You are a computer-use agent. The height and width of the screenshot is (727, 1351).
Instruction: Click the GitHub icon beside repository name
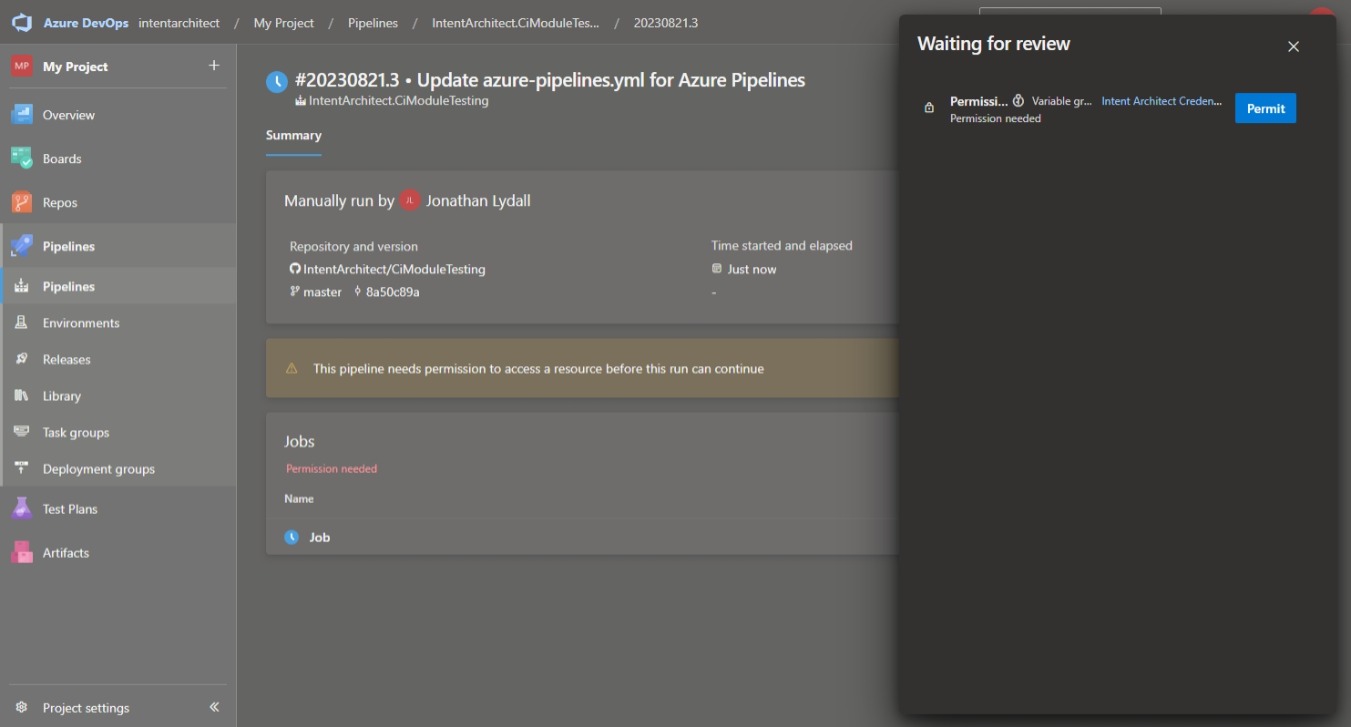click(x=295, y=269)
